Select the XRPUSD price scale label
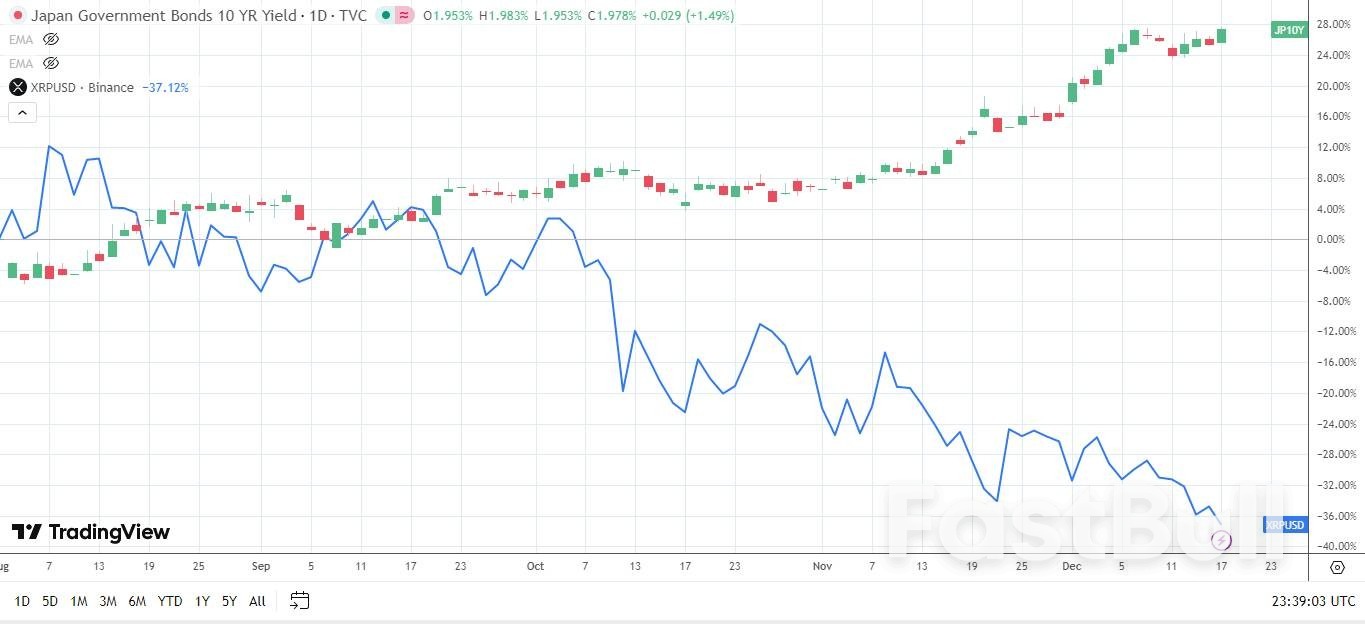The width and height of the screenshot is (1365, 624). point(1285,524)
